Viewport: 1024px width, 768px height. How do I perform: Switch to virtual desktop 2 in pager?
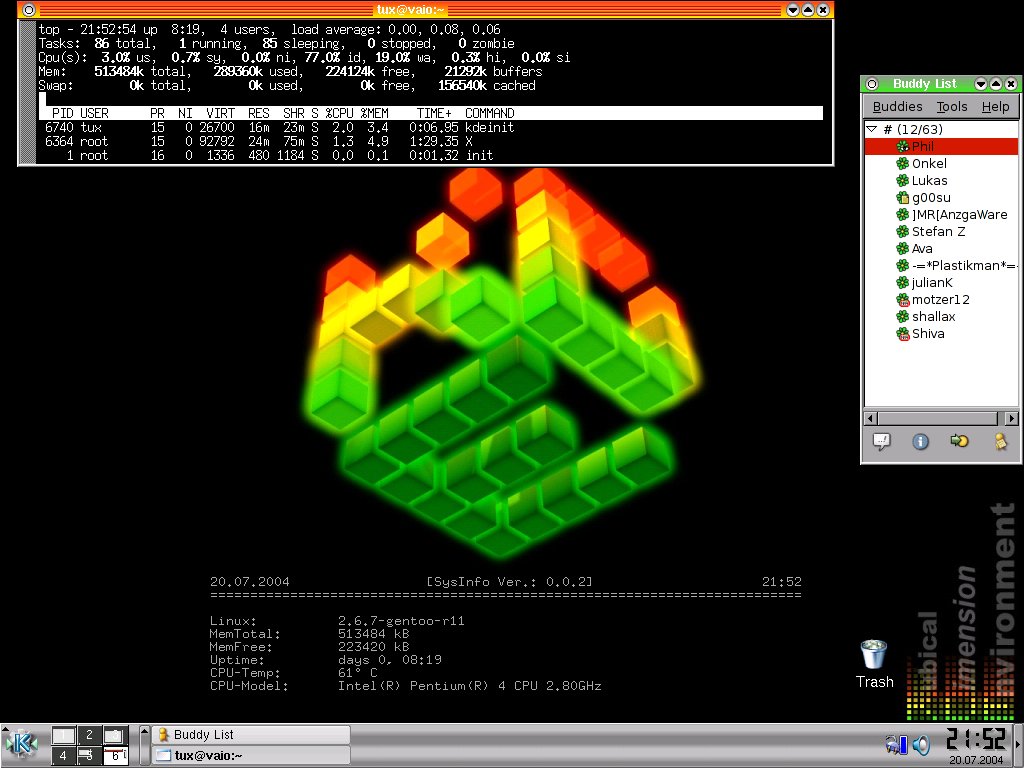tap(89, 735)
